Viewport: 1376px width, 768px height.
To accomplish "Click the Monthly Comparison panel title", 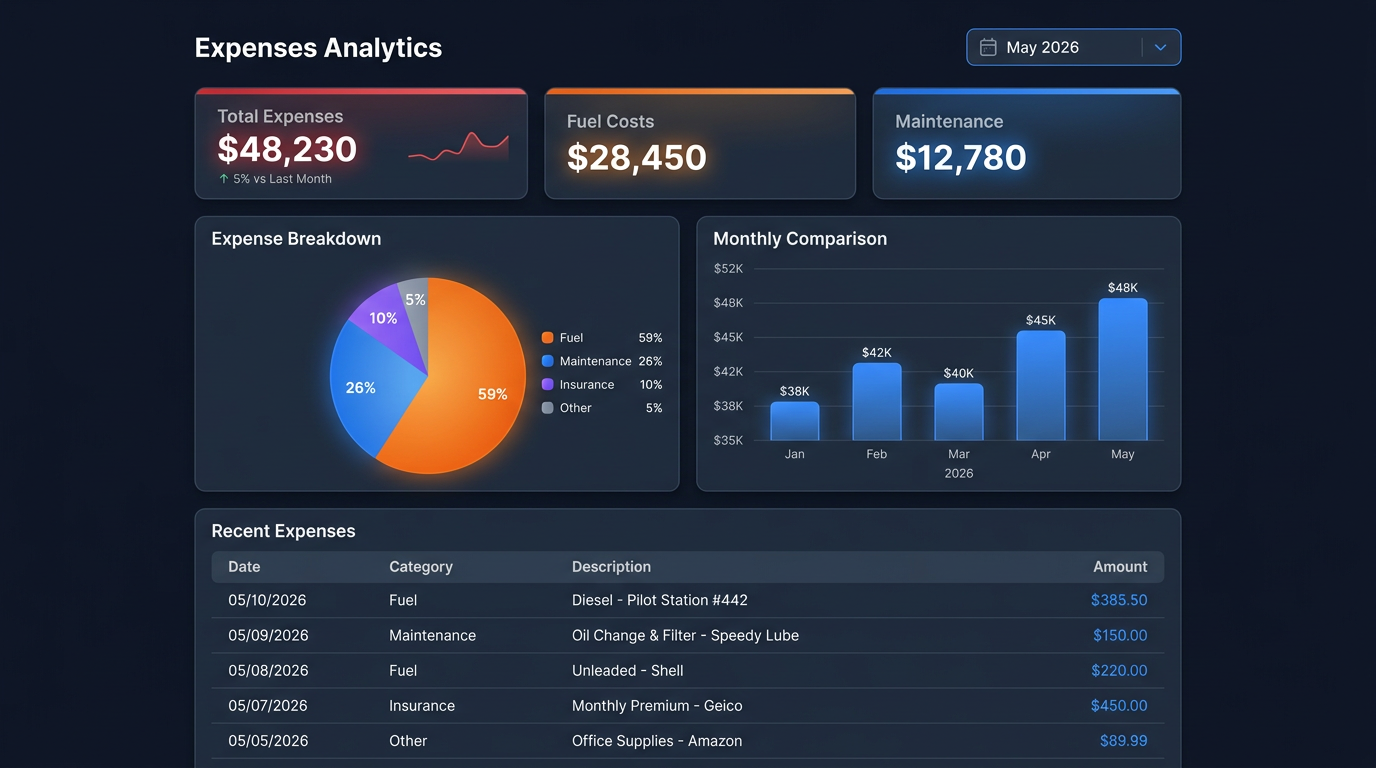I will [x=800, y=239].
